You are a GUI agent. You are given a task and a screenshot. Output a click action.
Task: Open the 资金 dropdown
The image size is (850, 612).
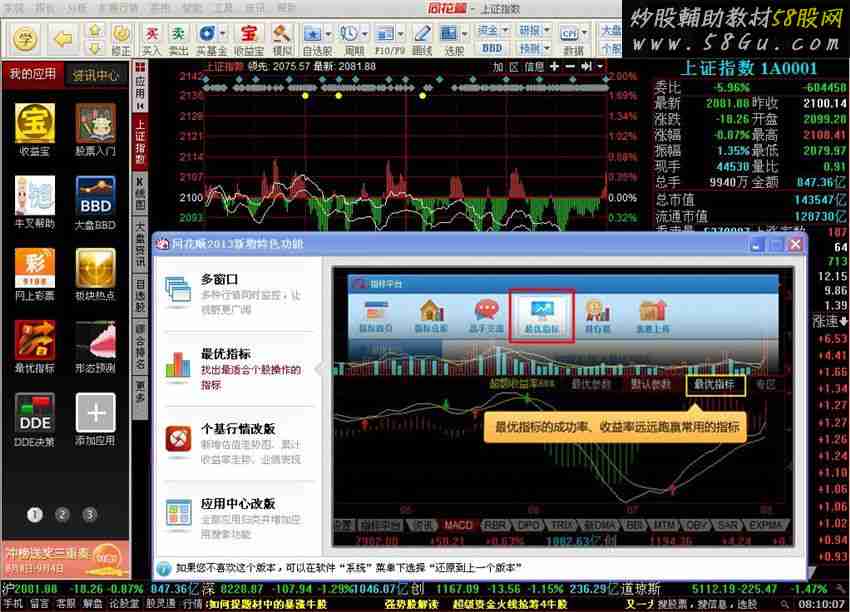(x=493, y=30)
